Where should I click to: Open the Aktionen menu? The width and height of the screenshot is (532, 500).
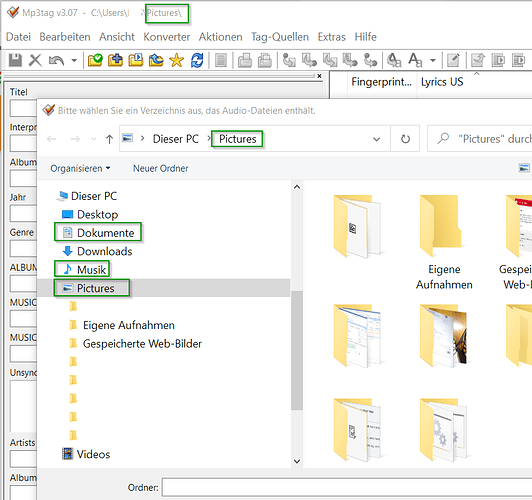point(221,37)
